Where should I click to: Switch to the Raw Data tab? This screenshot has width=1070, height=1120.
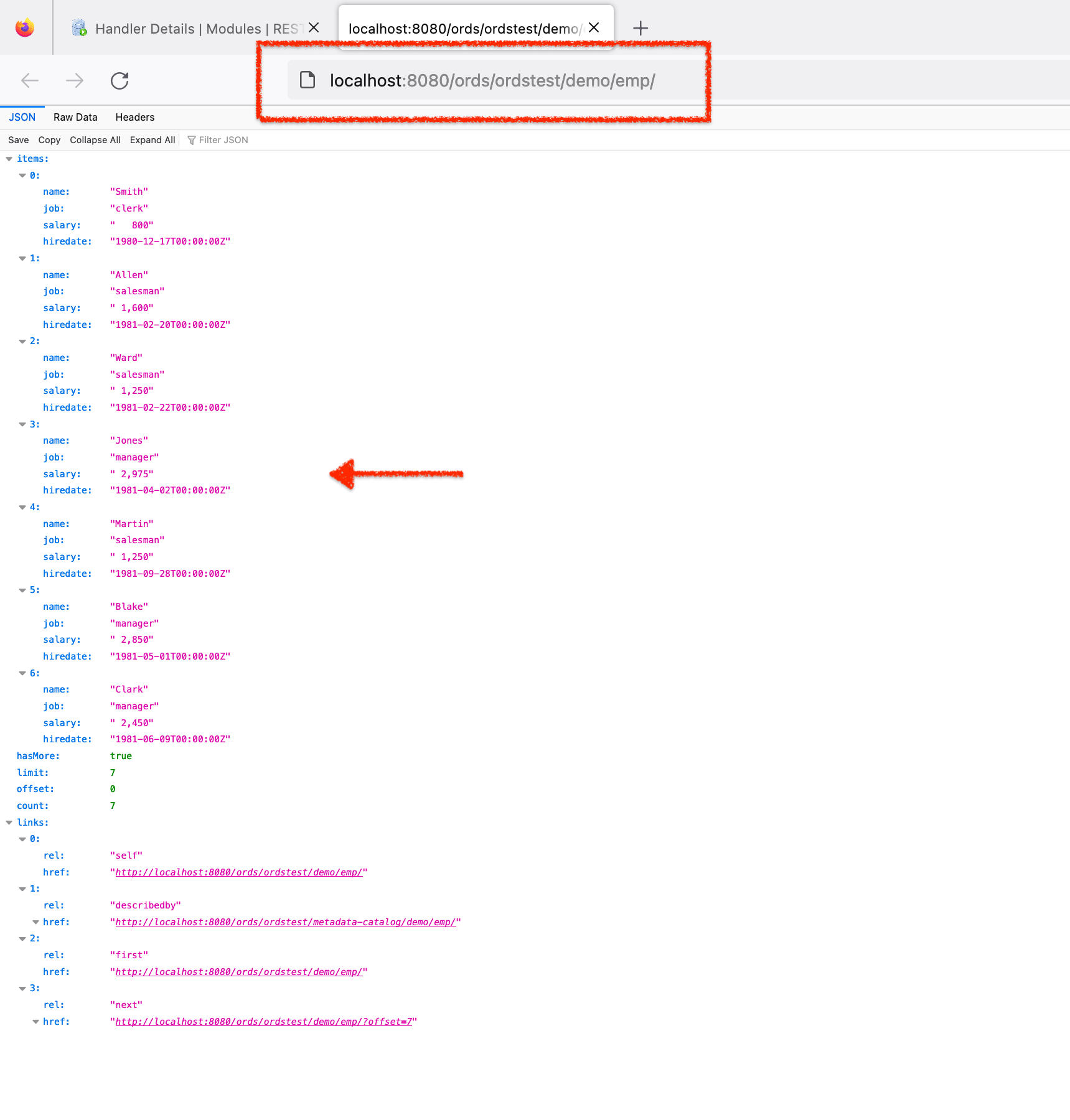click(x=75, y=117)
